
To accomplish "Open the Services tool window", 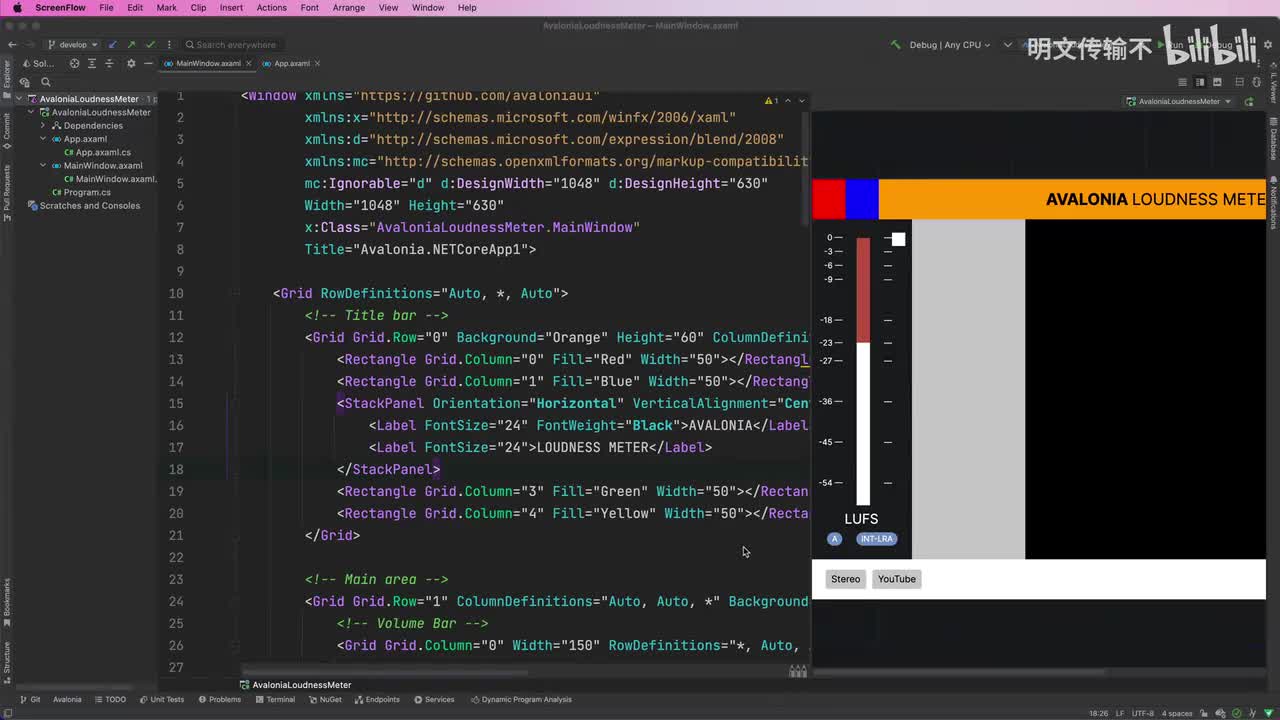I will (434, 699).
